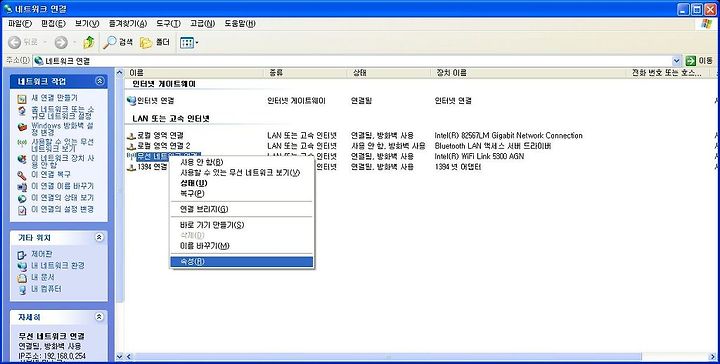
Task: Choose 복구(P) in context menu
Action: 242,193
